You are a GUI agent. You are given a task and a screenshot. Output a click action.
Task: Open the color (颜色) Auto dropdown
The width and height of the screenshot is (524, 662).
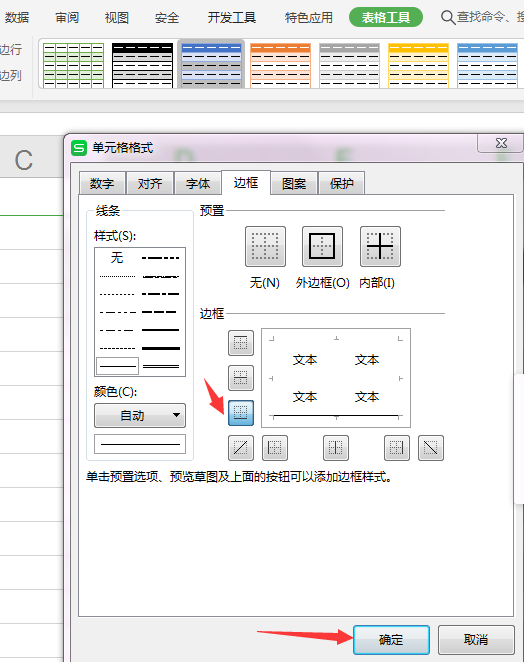tap(140, 415)
